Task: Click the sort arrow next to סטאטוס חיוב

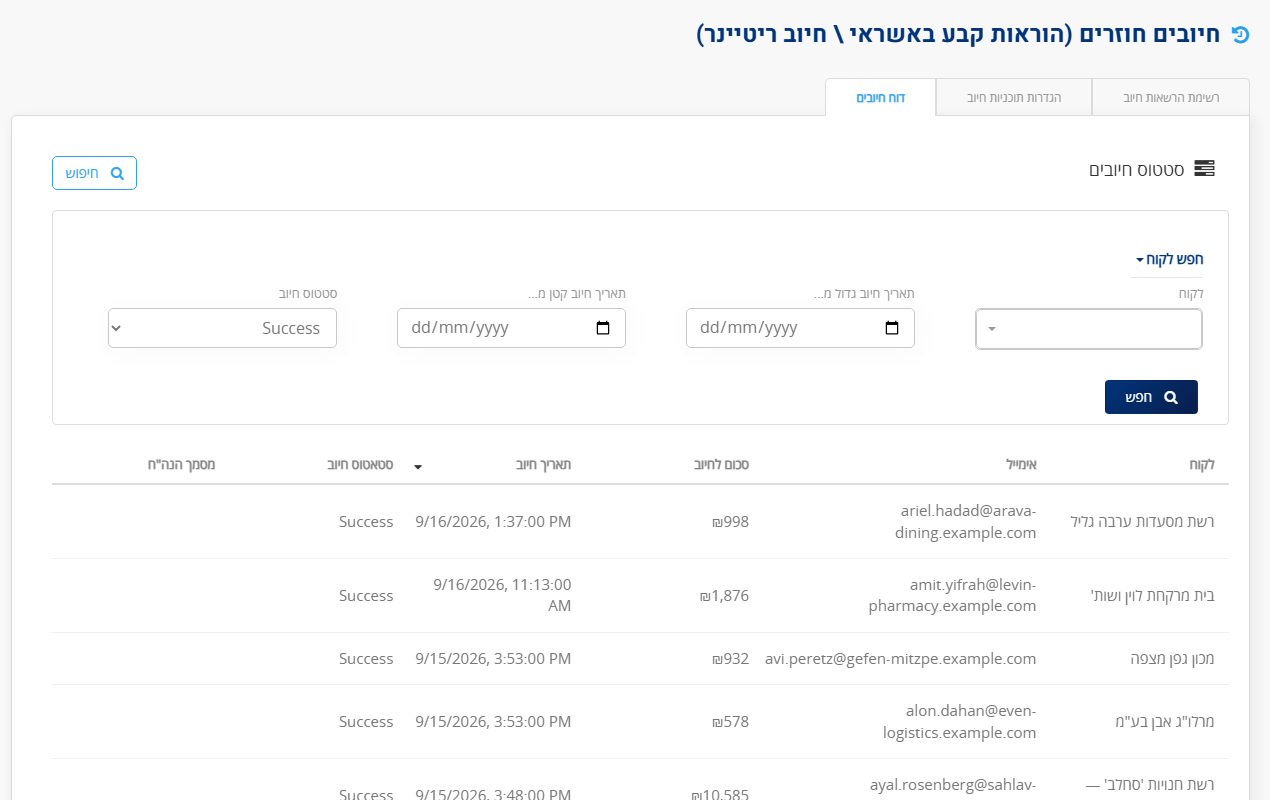Action: [418, 466]
